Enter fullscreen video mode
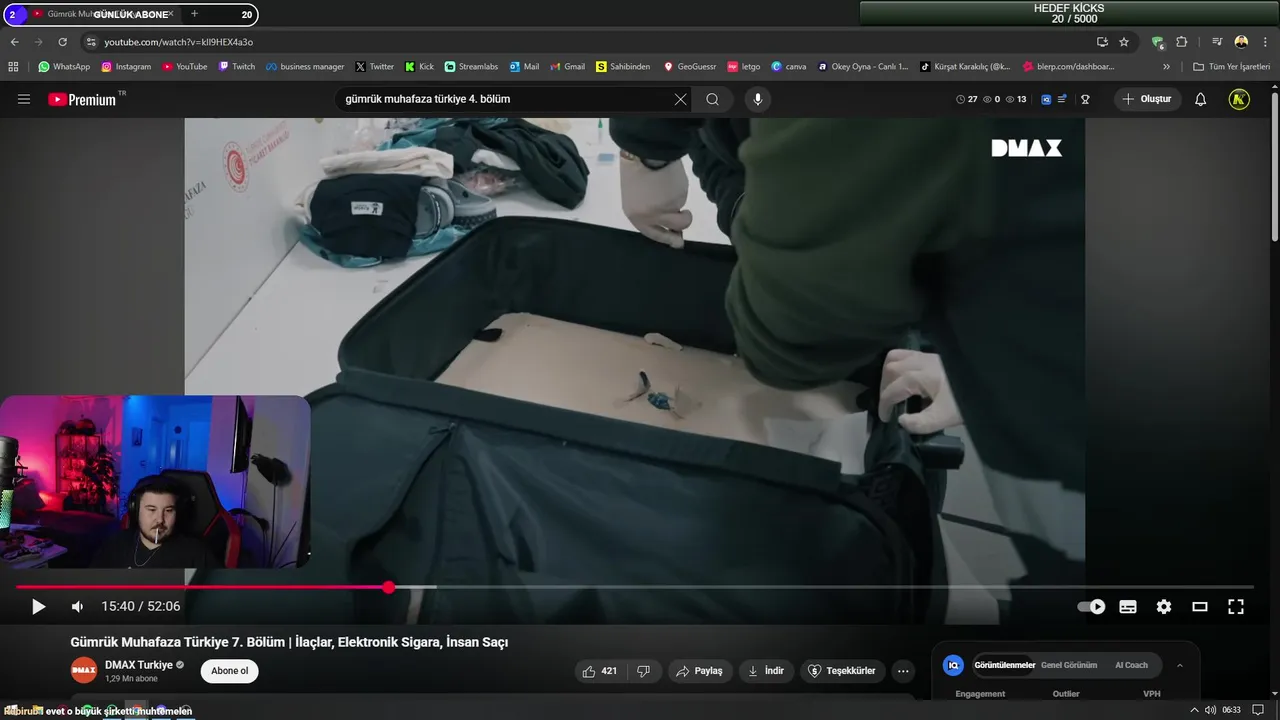This screenshot has width=1280, height=720. (1236, 606)
